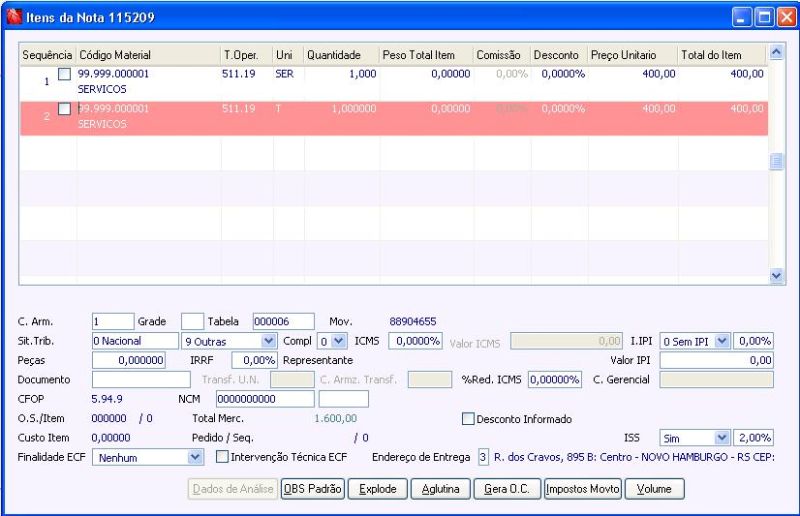Click quantity 1,000 in row 1
800x516 pixels.
(362, 74)
